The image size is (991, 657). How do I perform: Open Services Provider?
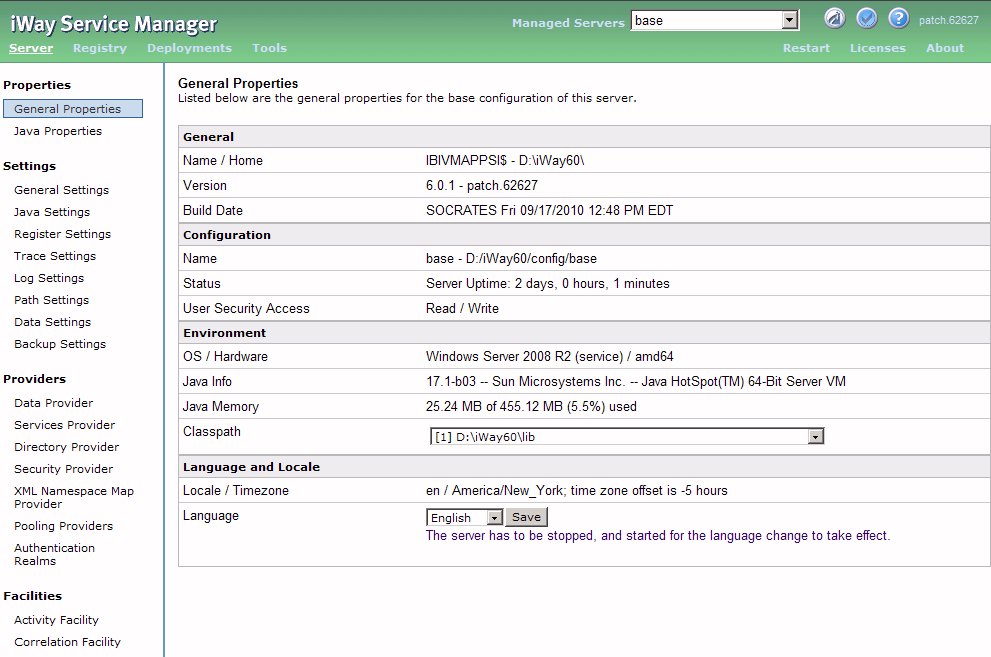(x=64, y=425)
